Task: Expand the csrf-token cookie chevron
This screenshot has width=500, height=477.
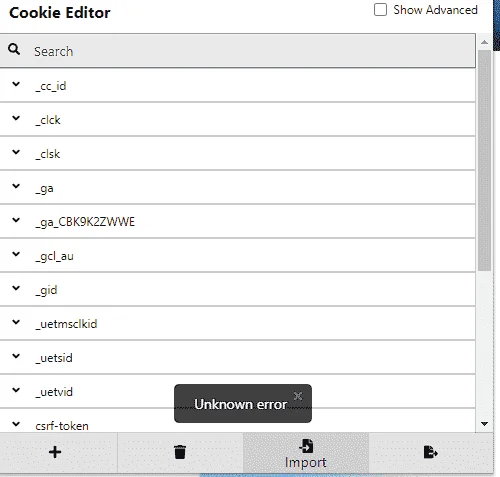Action: [16, 424]
